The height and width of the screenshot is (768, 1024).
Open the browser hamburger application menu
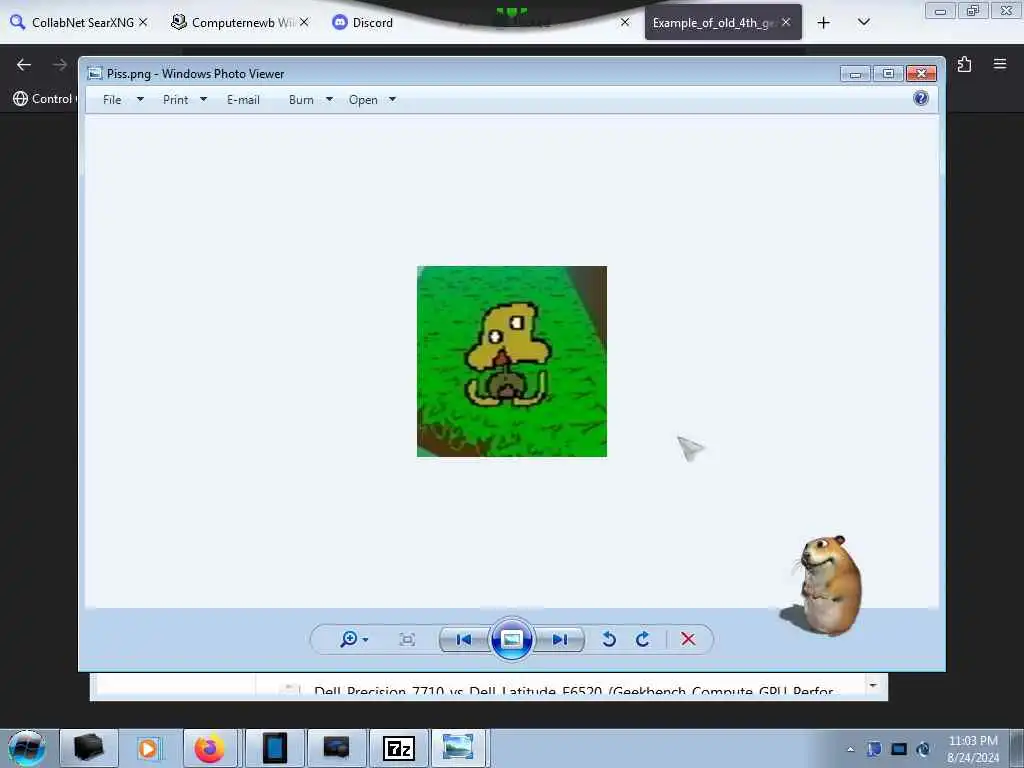point(1000,64)
